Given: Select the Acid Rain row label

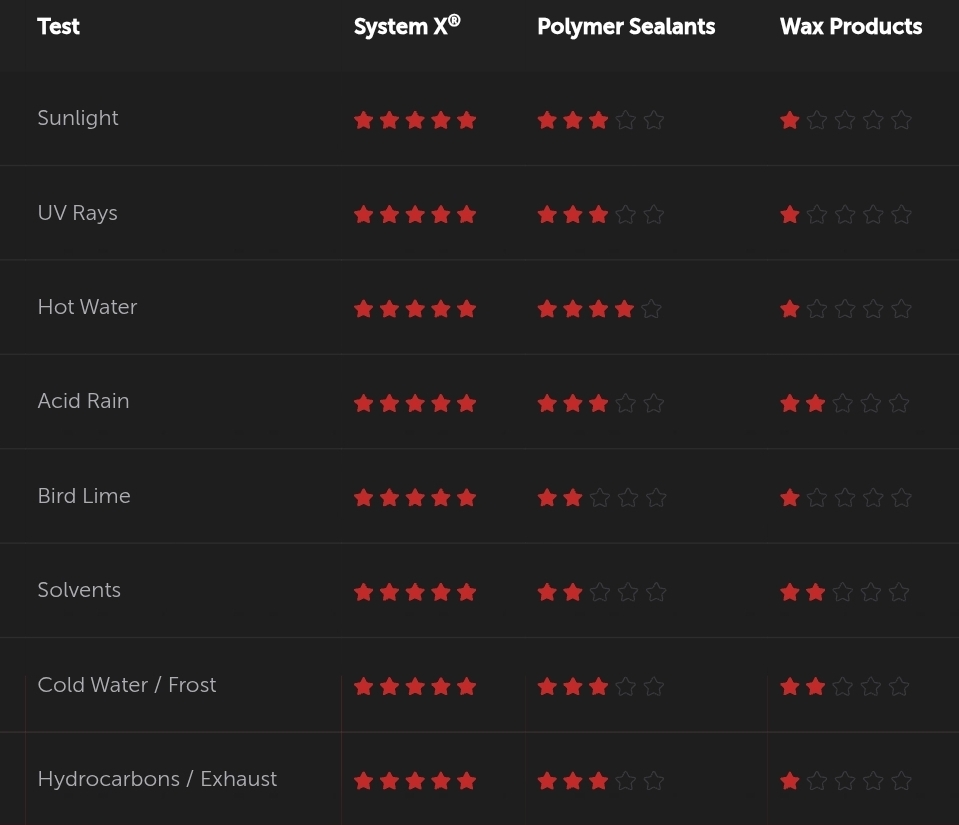Looking at the screenshot, I should coord(83,401).
